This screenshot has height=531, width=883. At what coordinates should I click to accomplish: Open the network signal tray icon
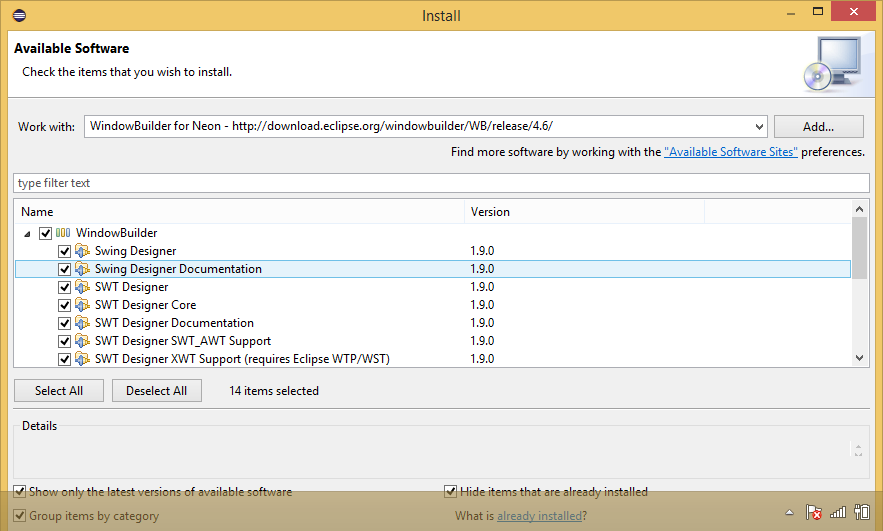(838, 513)
